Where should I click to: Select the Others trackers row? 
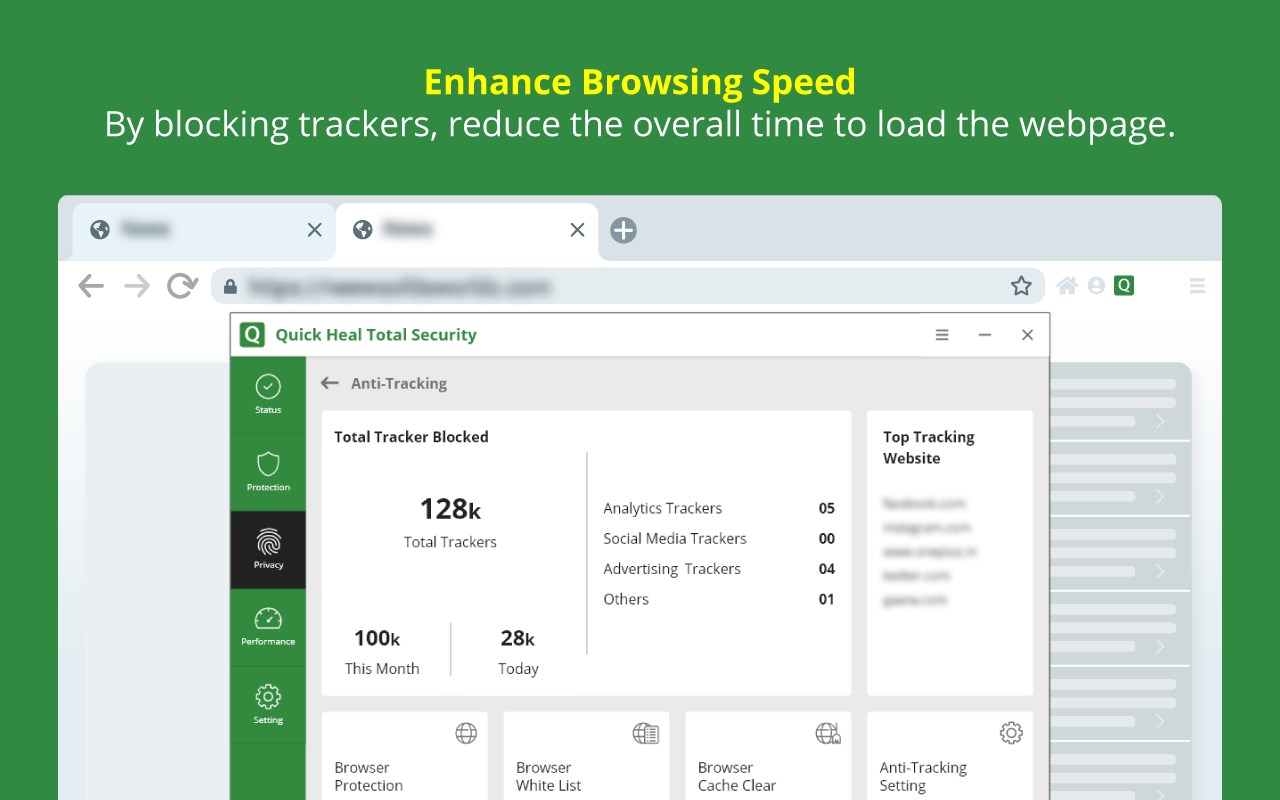click(719, 599)
